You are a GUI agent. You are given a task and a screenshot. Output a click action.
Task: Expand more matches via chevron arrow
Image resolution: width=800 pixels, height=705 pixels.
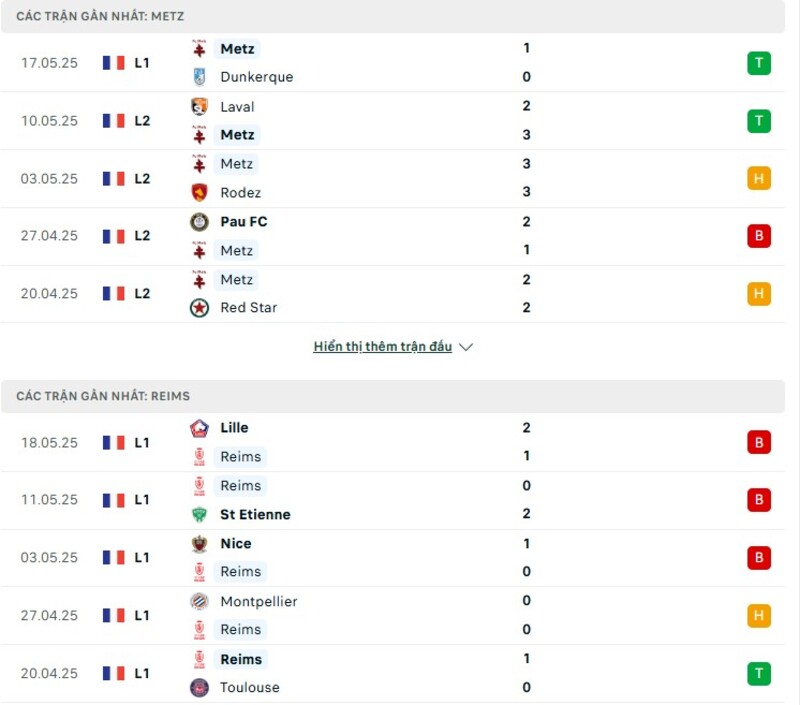tap(465, 347)
